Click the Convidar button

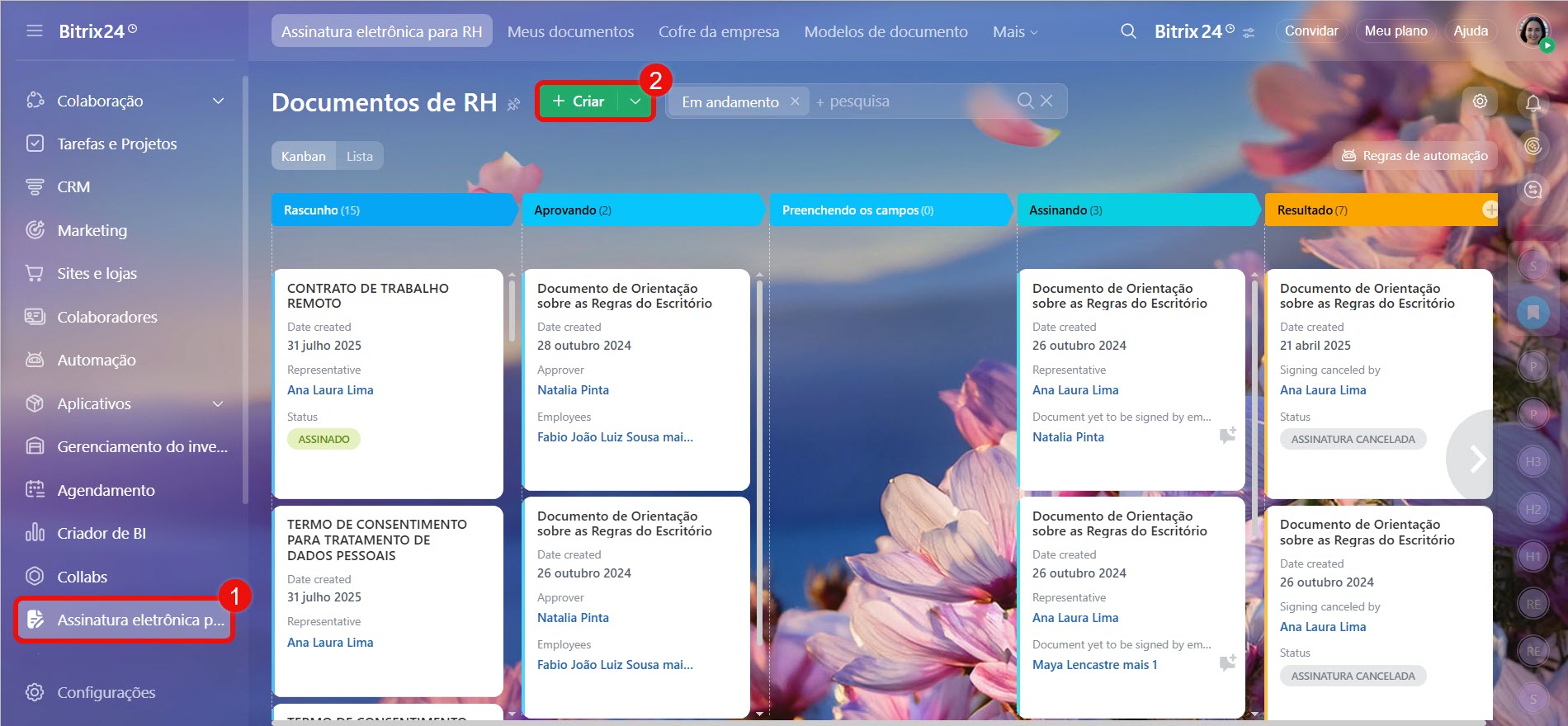click(x=1311, y=31)
